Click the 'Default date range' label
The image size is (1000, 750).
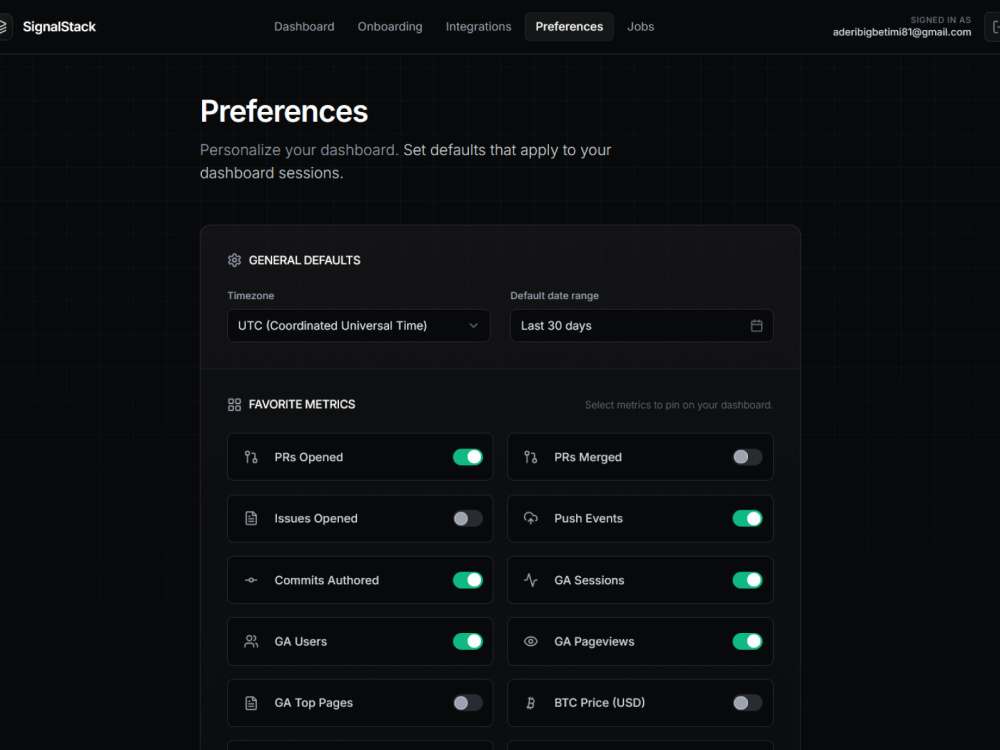tap(554, 296)
